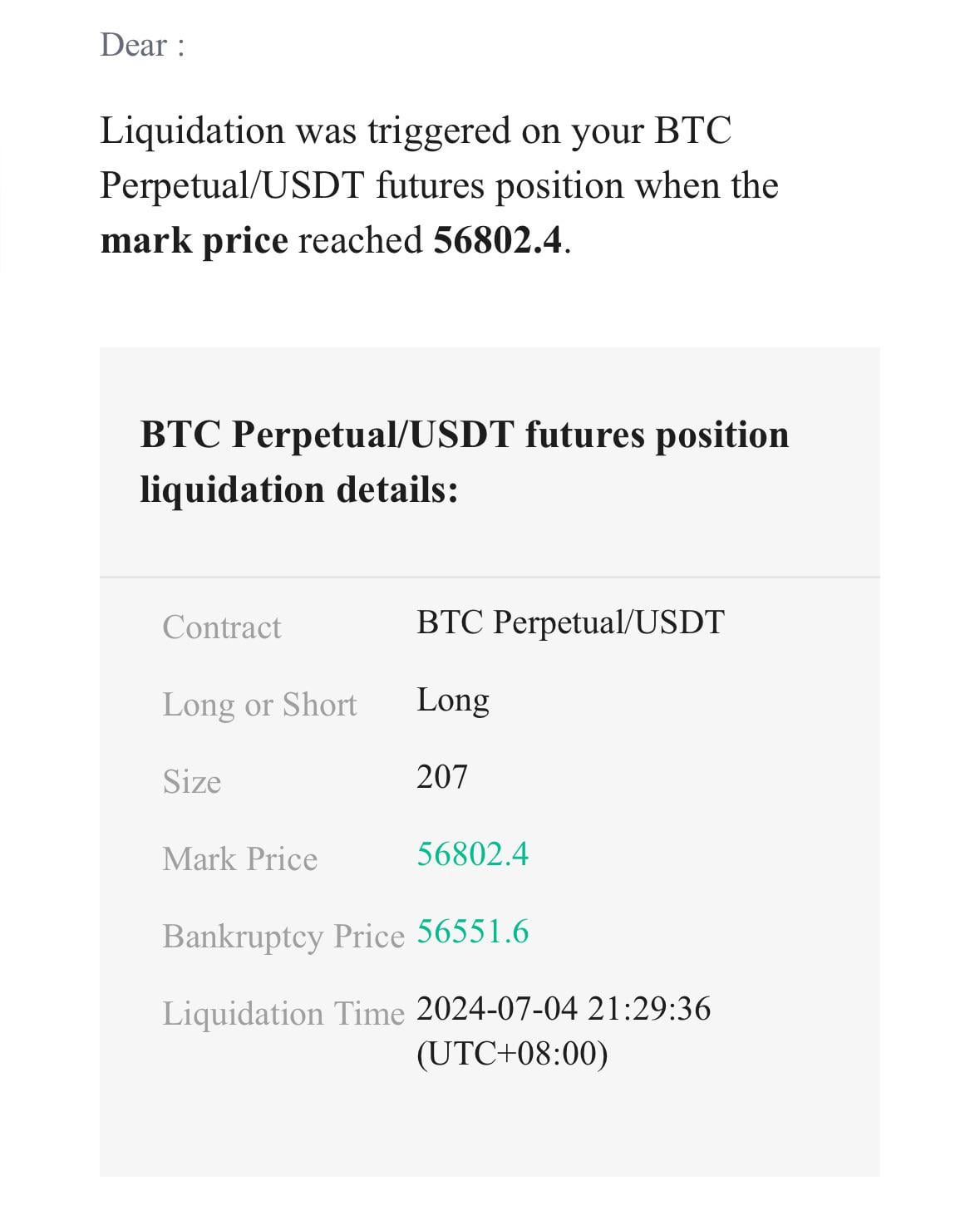This screenshot has width=980, height=1210.
Task: Click the 'Long or Short' label
Action: coord(259,705)
